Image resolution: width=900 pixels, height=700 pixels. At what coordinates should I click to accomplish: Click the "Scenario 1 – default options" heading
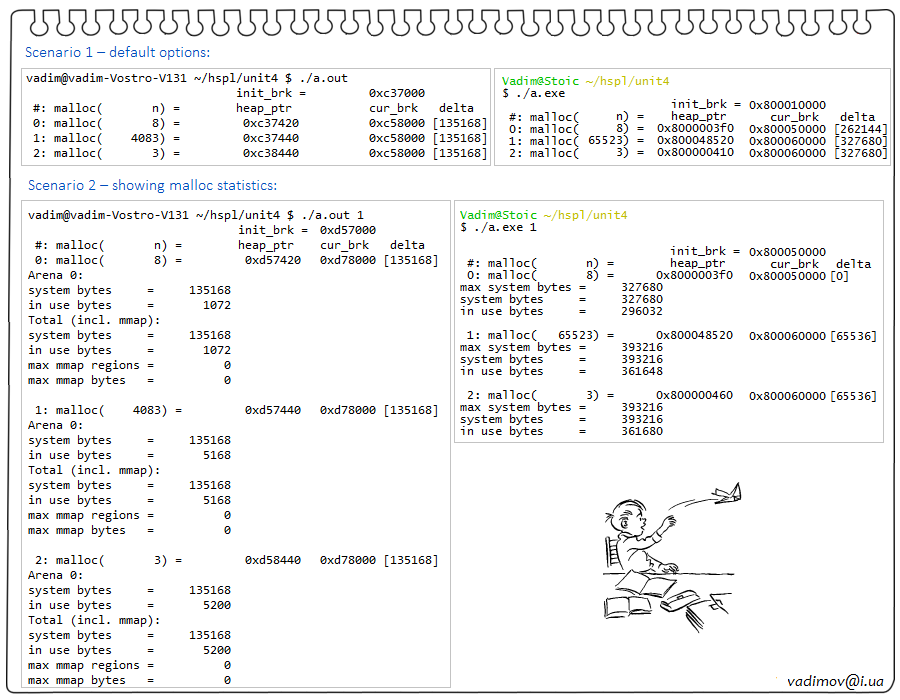[117, 53]
